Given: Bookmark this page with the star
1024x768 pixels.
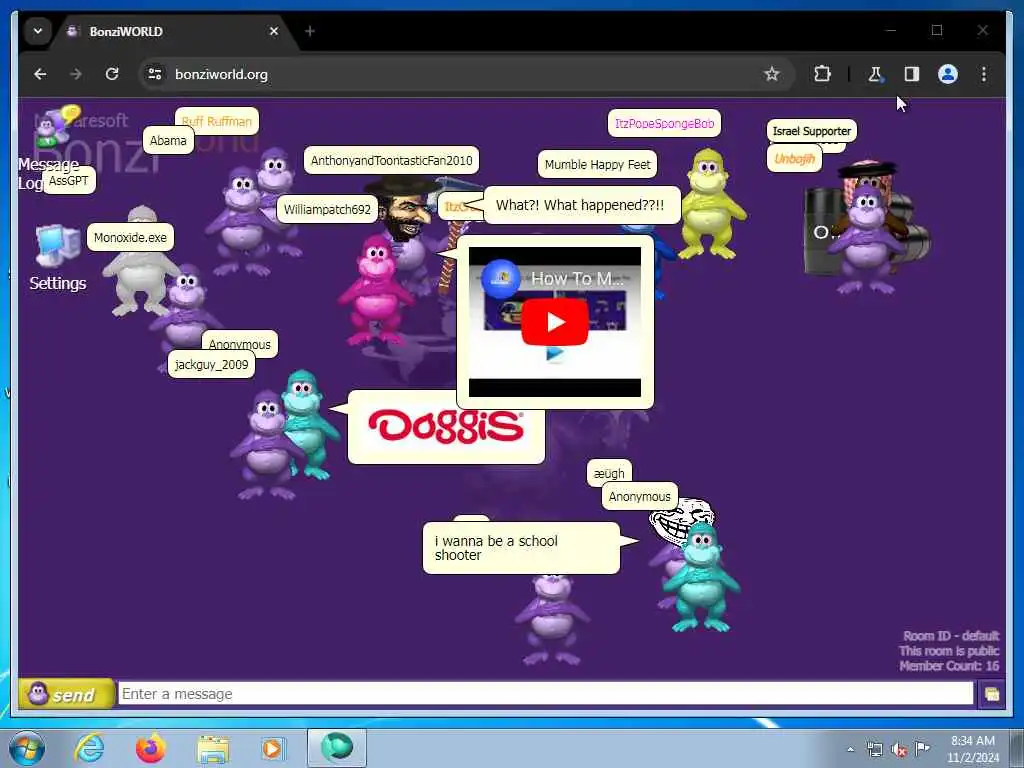Looking at the screenshot, I should click(x=772, y=74).
